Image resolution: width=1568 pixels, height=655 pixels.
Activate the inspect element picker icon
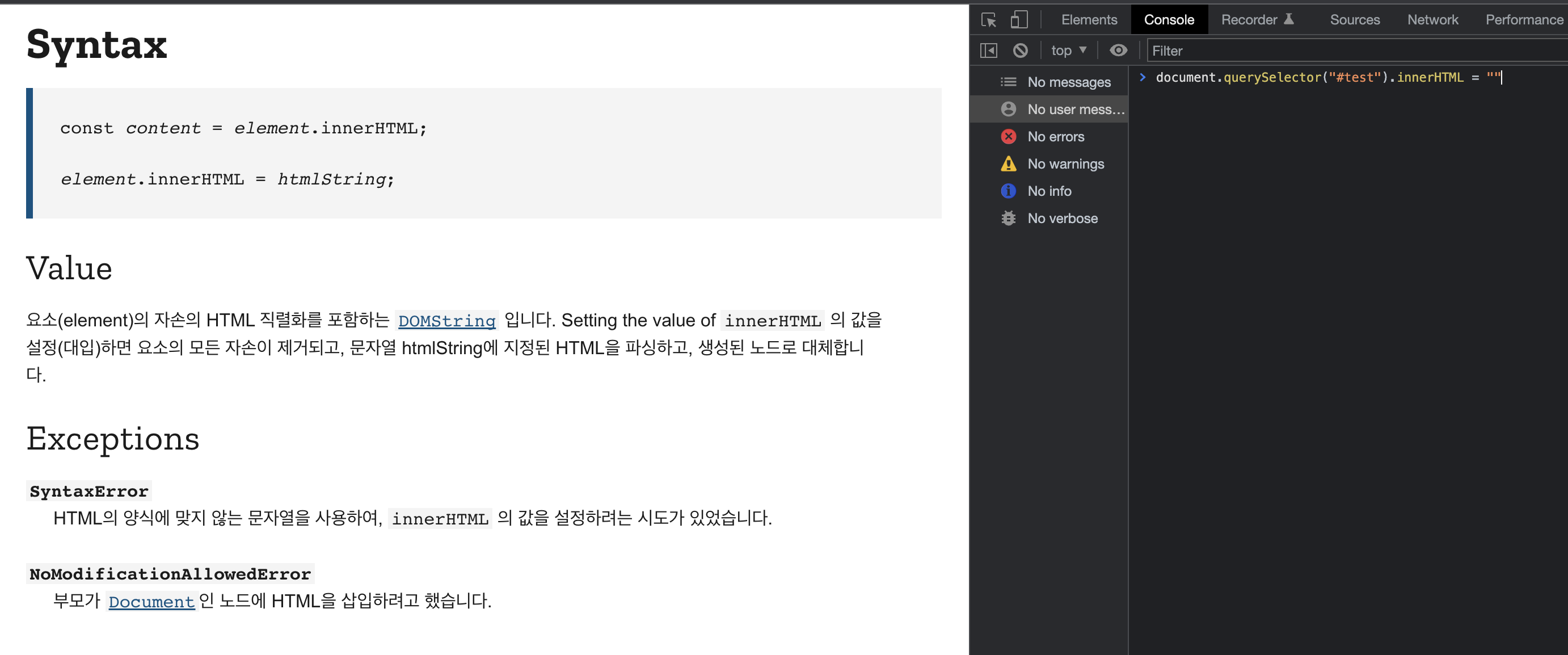(989, 20)
